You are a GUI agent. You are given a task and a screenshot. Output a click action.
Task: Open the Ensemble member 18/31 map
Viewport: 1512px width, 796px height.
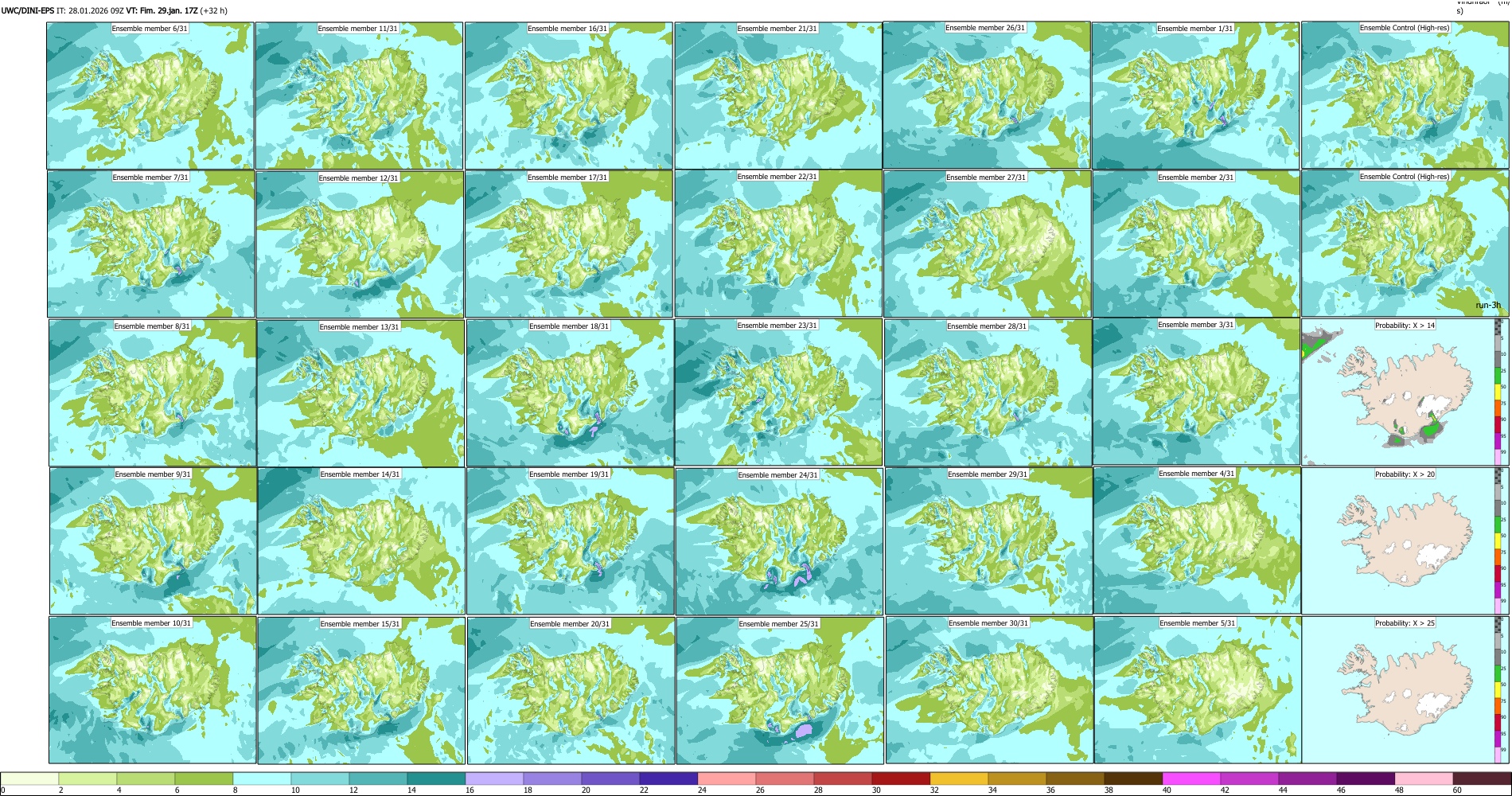570,392
